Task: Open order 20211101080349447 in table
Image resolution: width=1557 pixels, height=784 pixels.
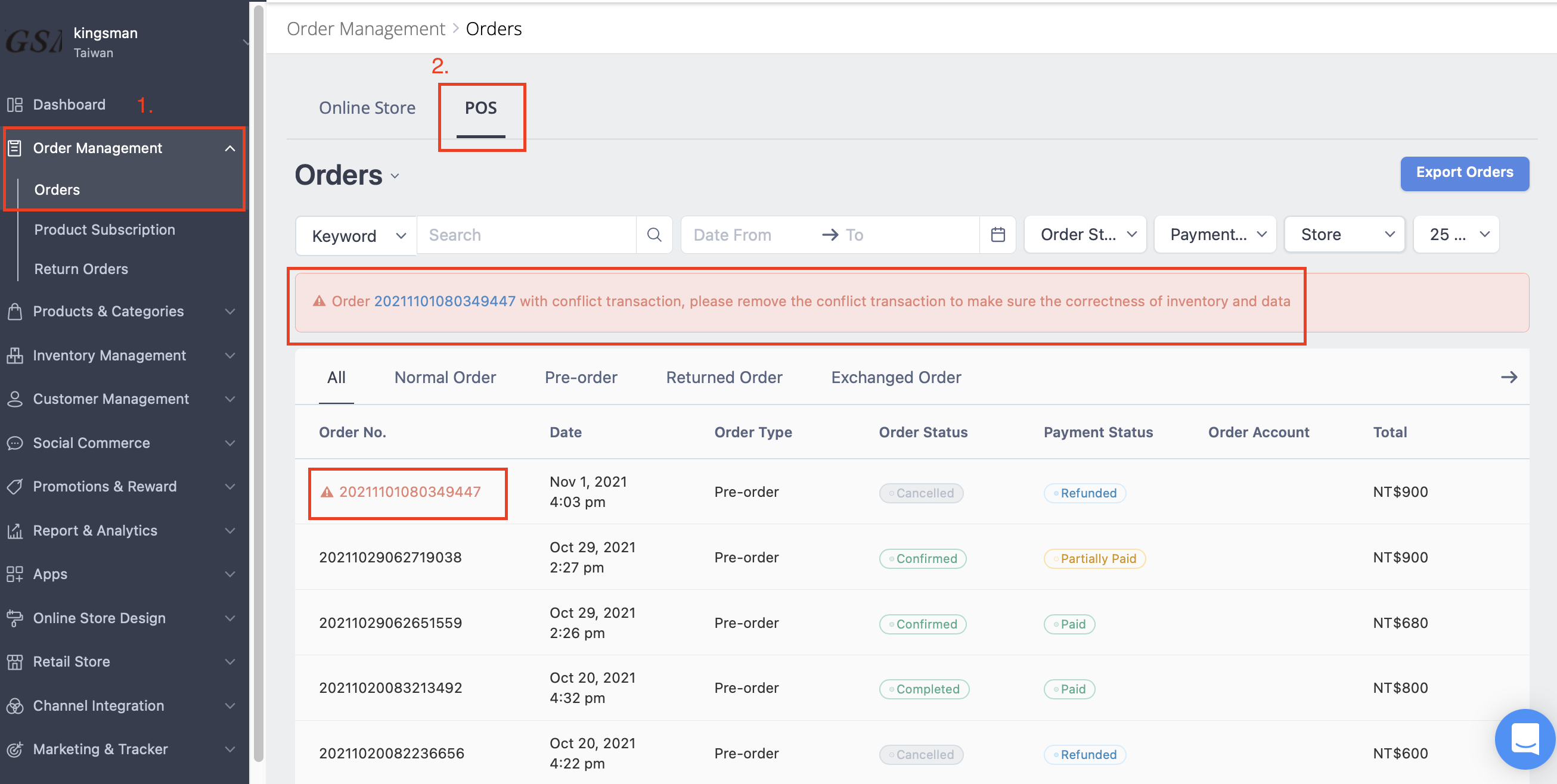Action: (x=410, y=491)
